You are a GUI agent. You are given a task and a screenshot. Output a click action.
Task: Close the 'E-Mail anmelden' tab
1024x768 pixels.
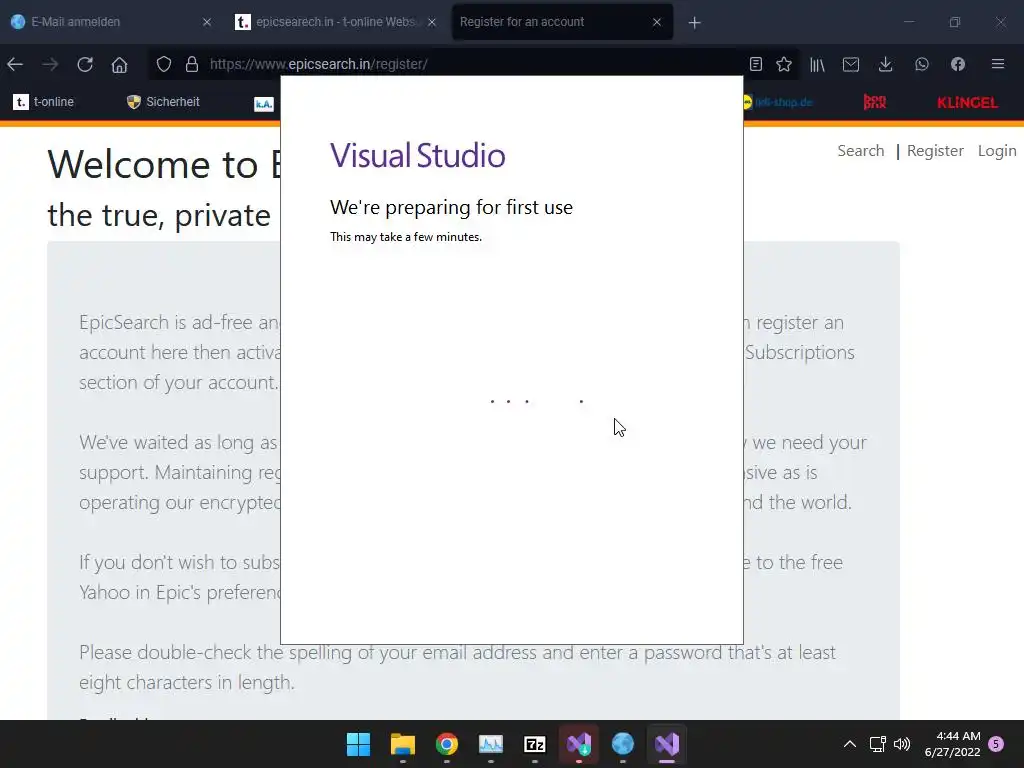(x=206, y=22)
